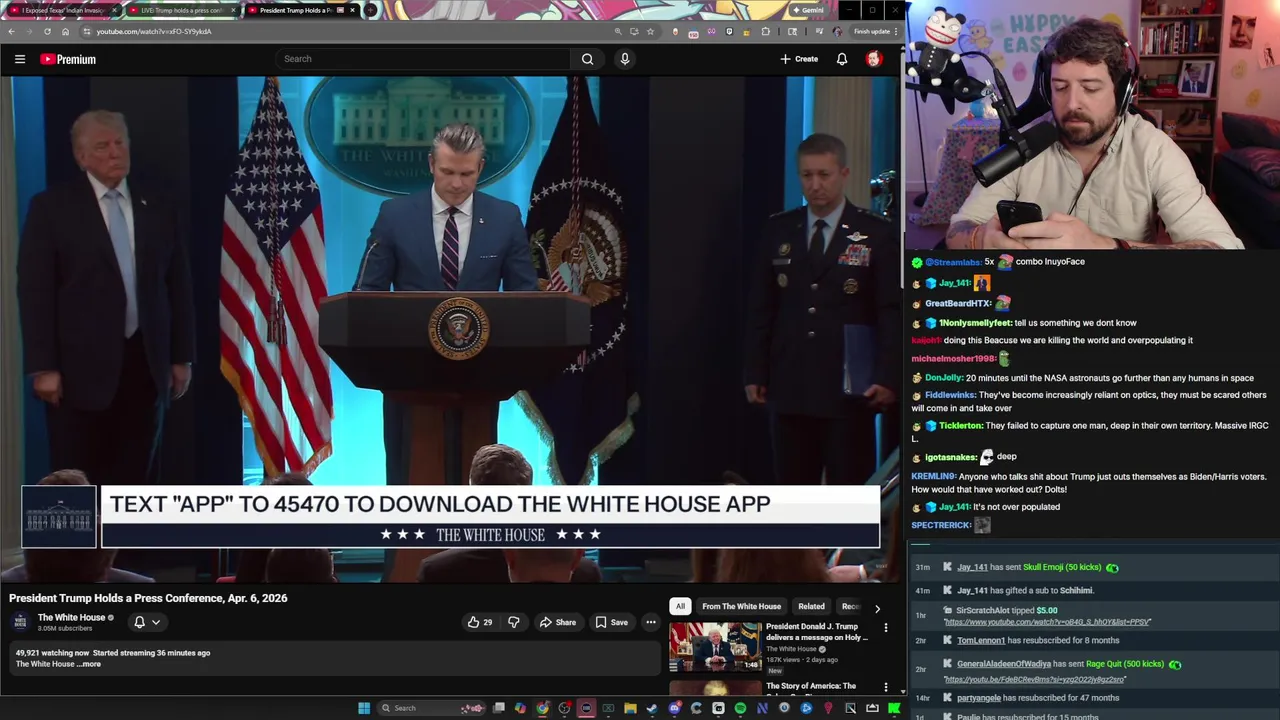
Task: Click partyangele in the resubscribed event
Action: [979, 697]
